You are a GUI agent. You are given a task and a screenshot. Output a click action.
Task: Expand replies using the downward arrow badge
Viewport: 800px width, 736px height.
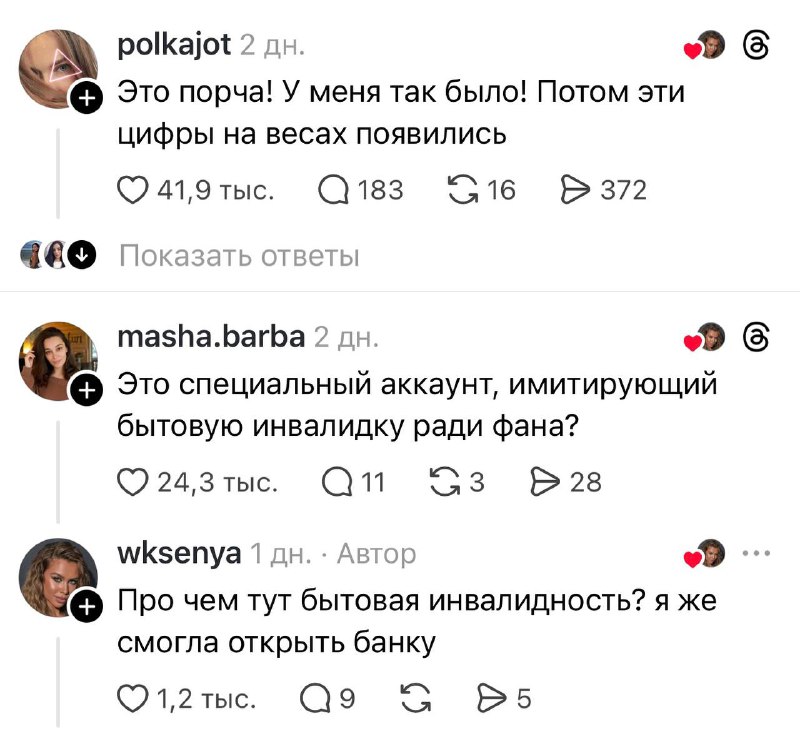click(81, 255)
